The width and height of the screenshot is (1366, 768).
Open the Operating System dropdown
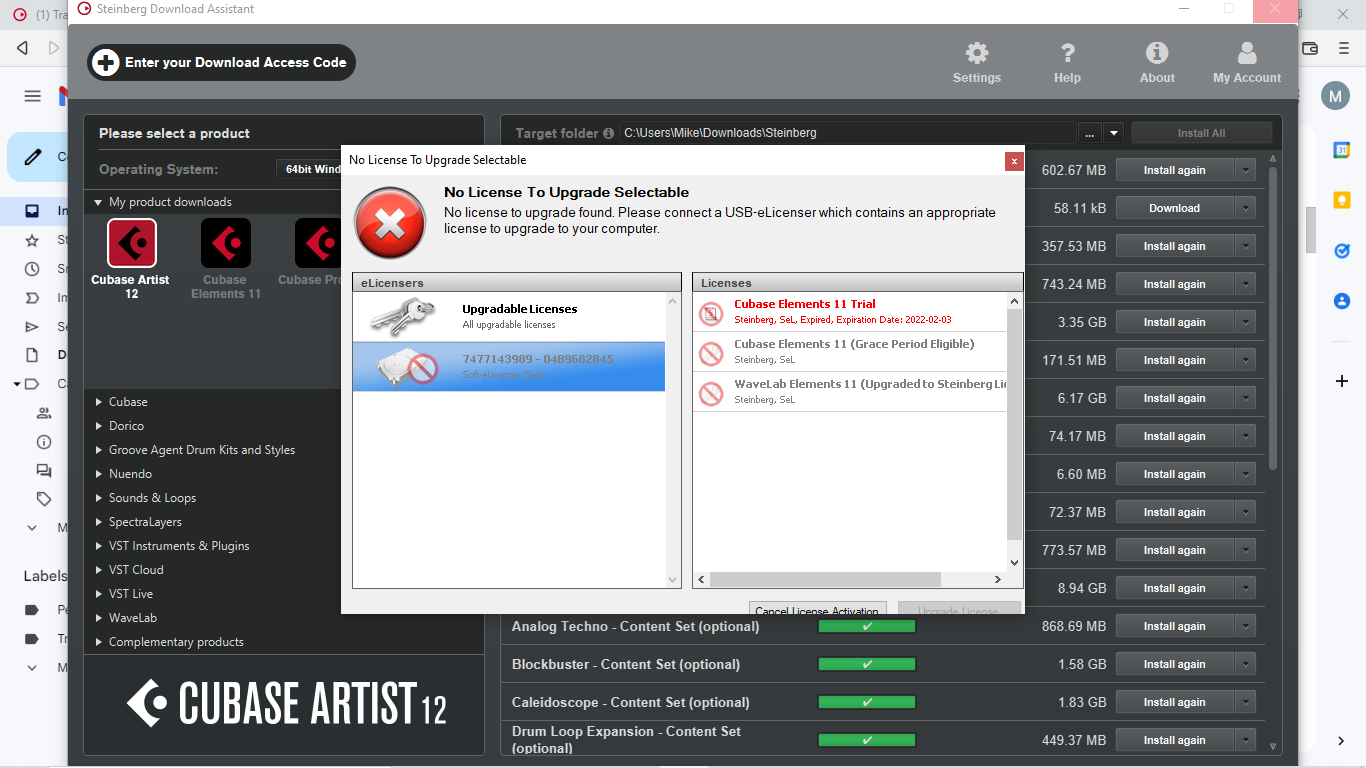tap(308, 169)
